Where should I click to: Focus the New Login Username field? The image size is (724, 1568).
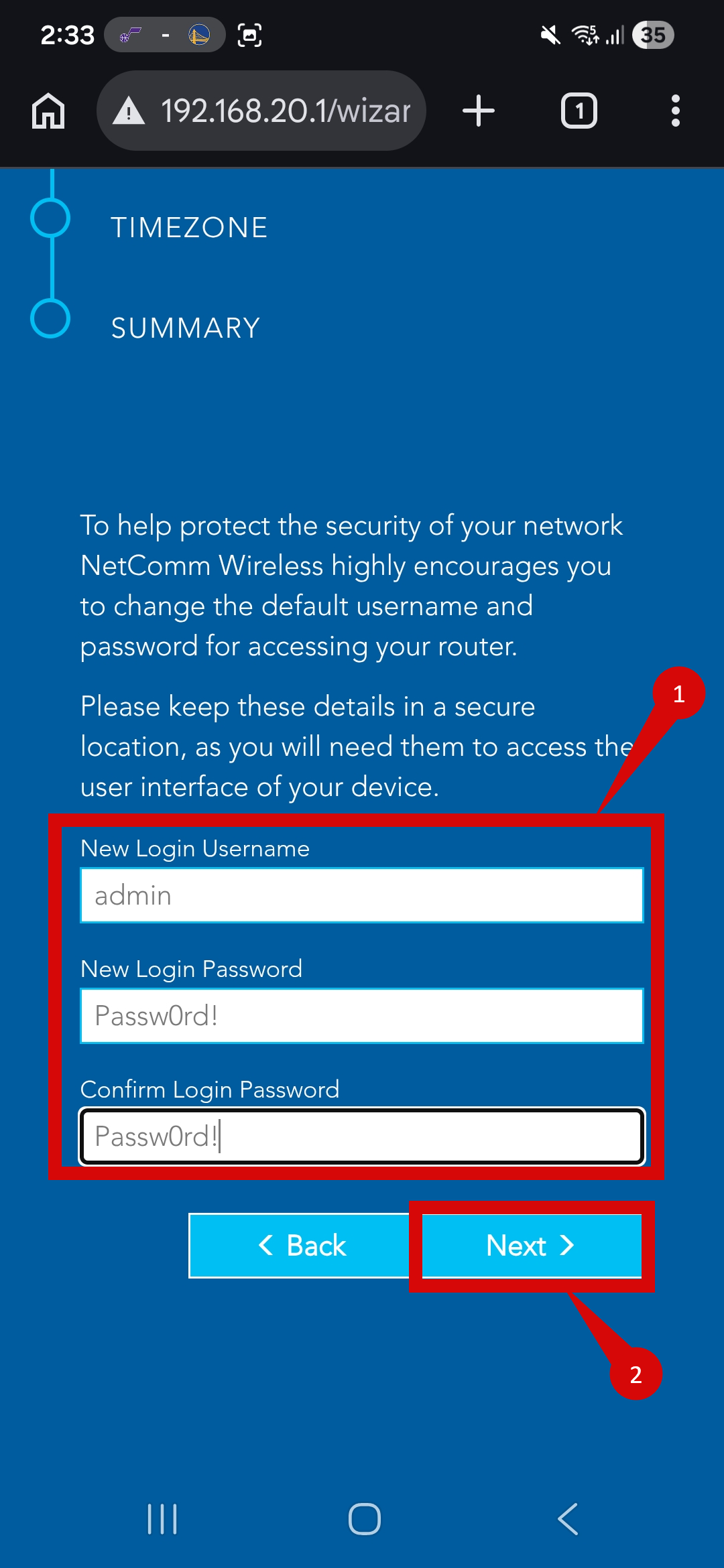362,895
